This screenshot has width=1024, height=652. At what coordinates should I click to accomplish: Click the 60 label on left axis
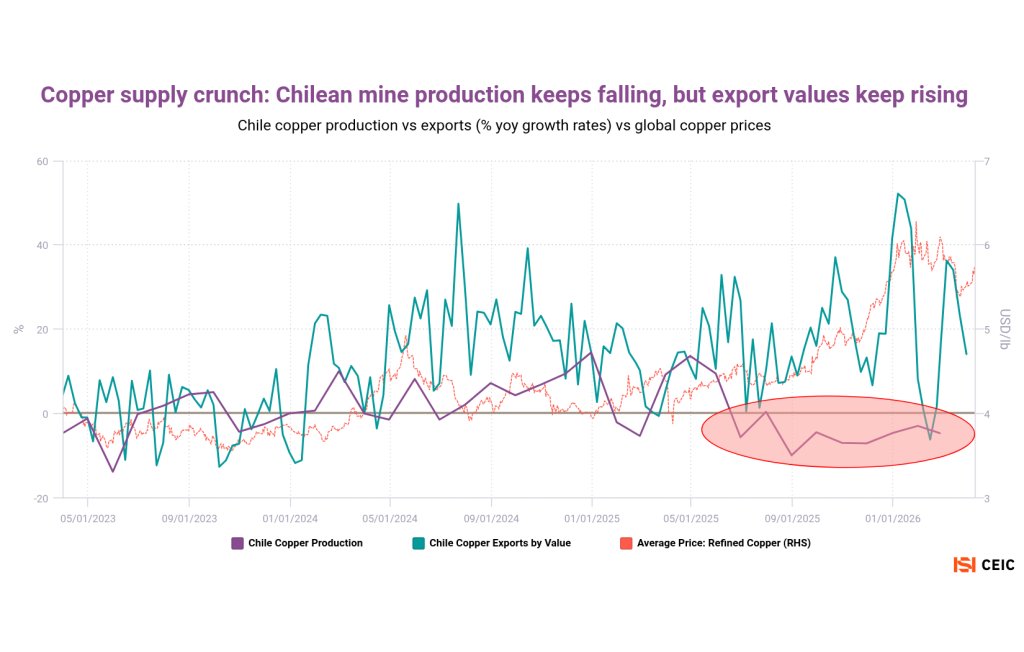click(42, 161)
